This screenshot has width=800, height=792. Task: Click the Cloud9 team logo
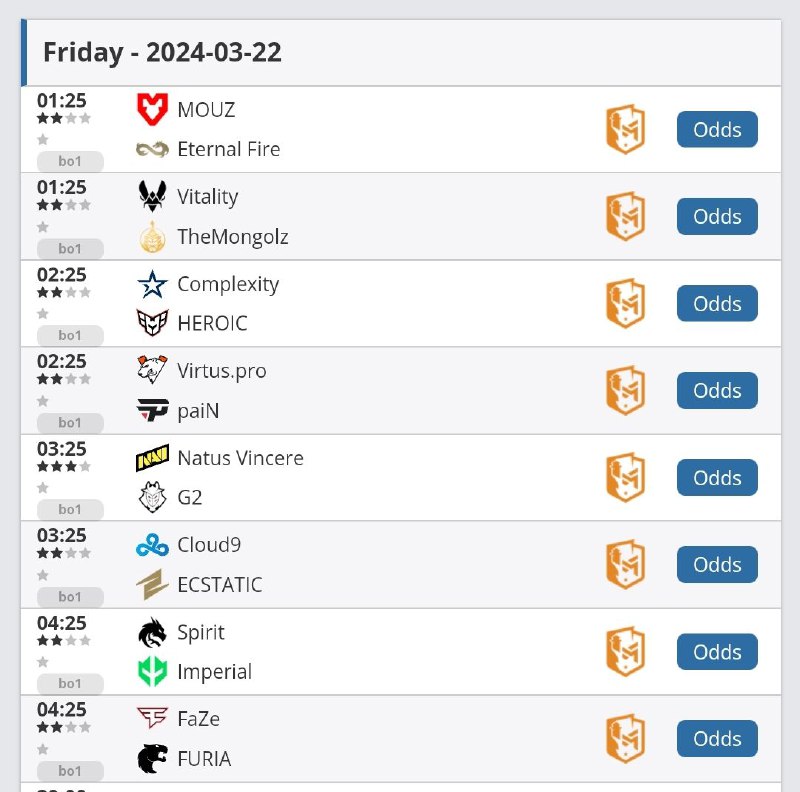[x=152, y=545]
